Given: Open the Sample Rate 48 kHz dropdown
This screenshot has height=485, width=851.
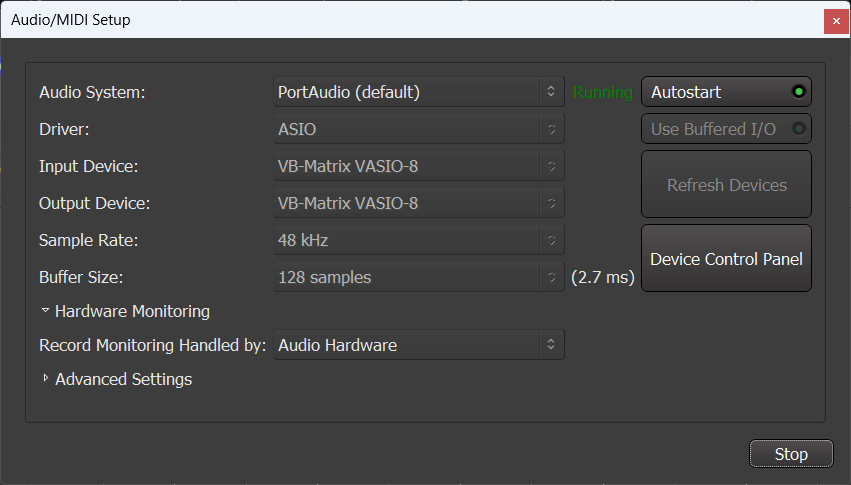Looking at the screenshot, I should 418,240.
